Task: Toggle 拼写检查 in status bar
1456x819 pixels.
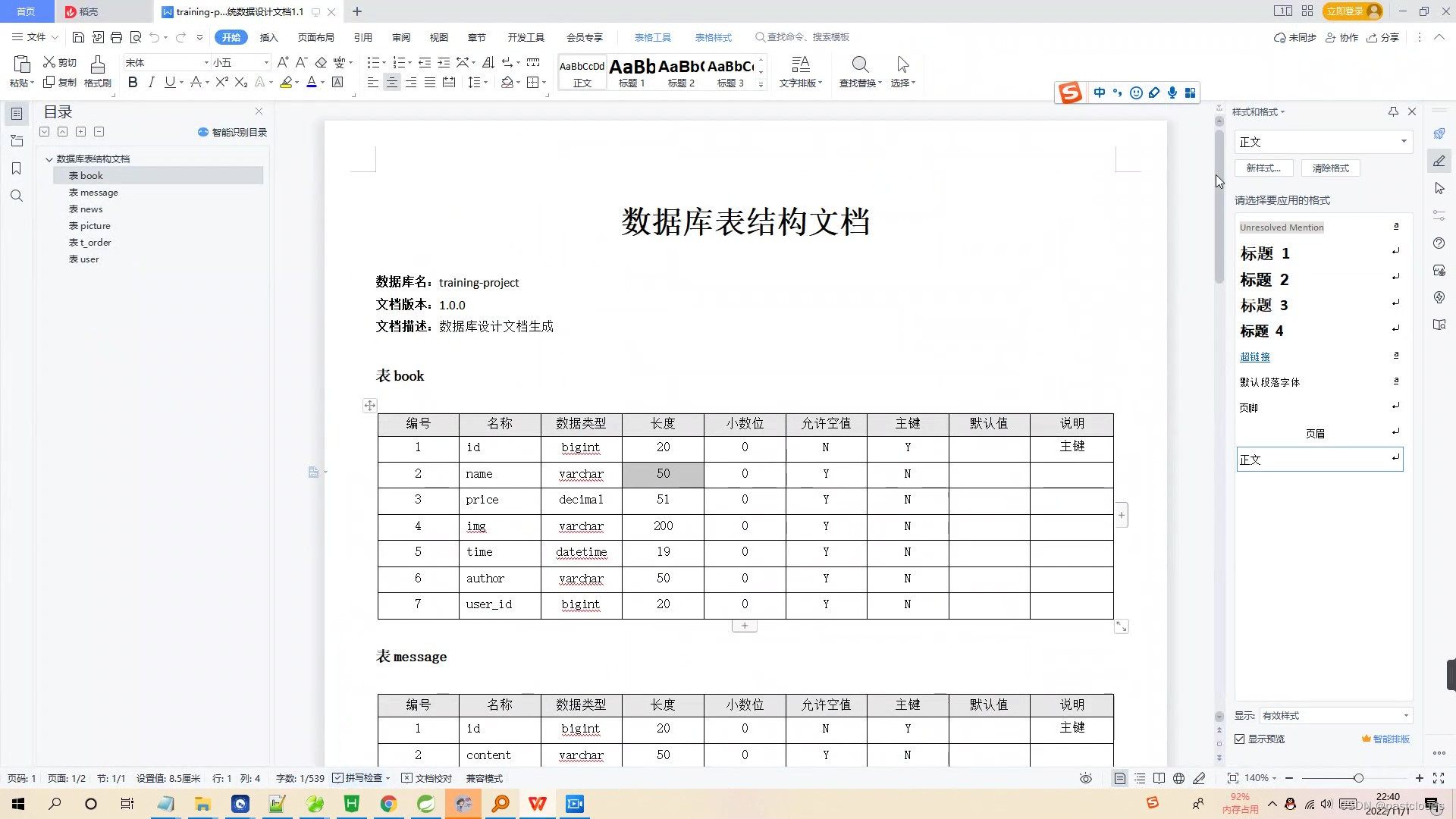Action: point(361,778)
